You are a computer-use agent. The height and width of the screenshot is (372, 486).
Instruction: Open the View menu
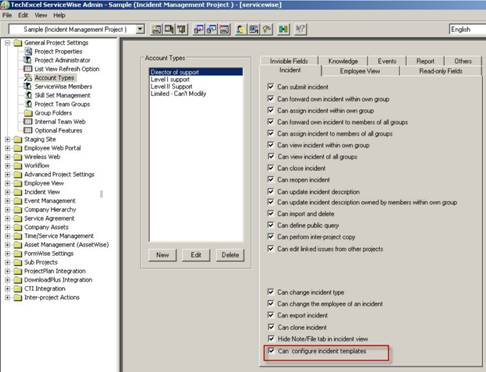pos(41,15)
